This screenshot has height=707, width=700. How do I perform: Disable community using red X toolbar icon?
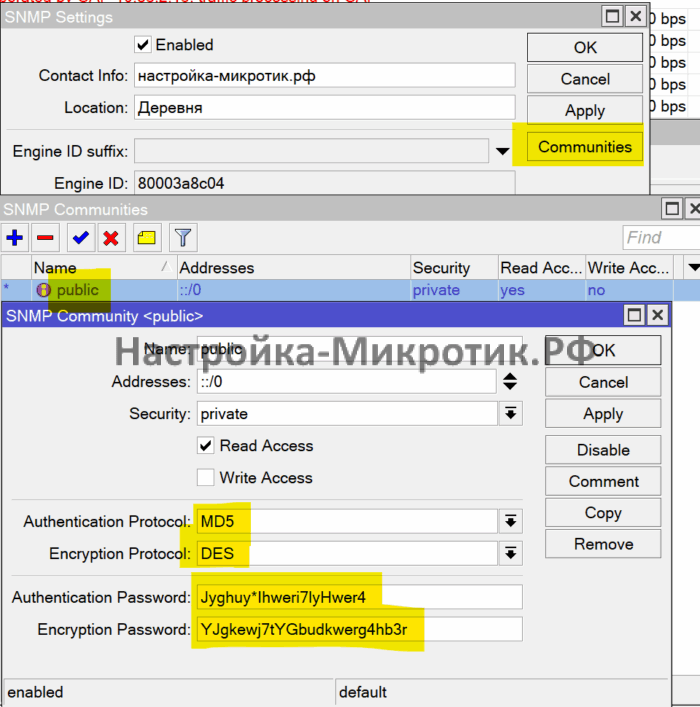[x=111, y=237]
